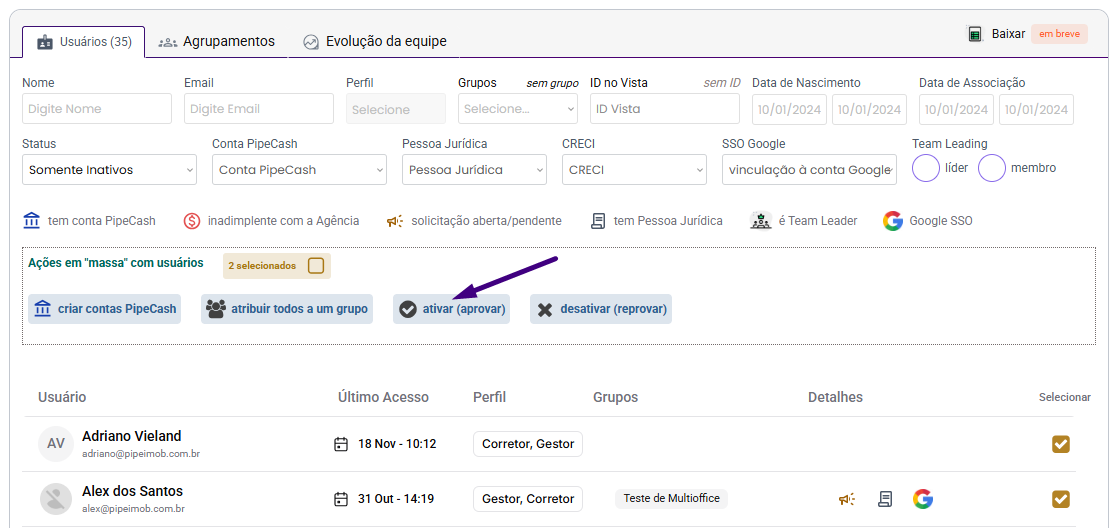Viewport: 1115px width, 528px height.
Task: Click the ativar (aprovar) button
Action: [452, 309]
